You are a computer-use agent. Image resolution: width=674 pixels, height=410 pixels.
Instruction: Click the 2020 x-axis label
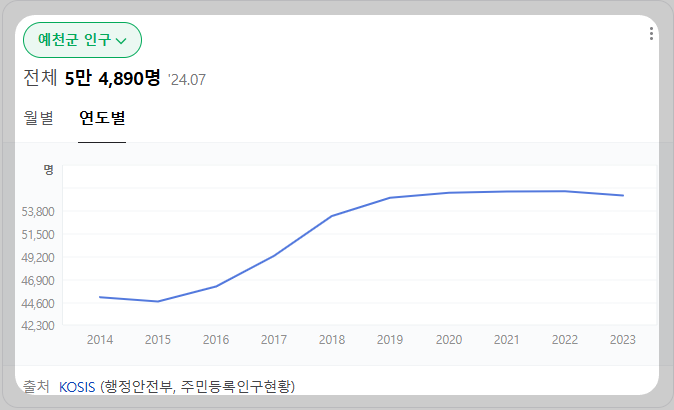[449, 340]
